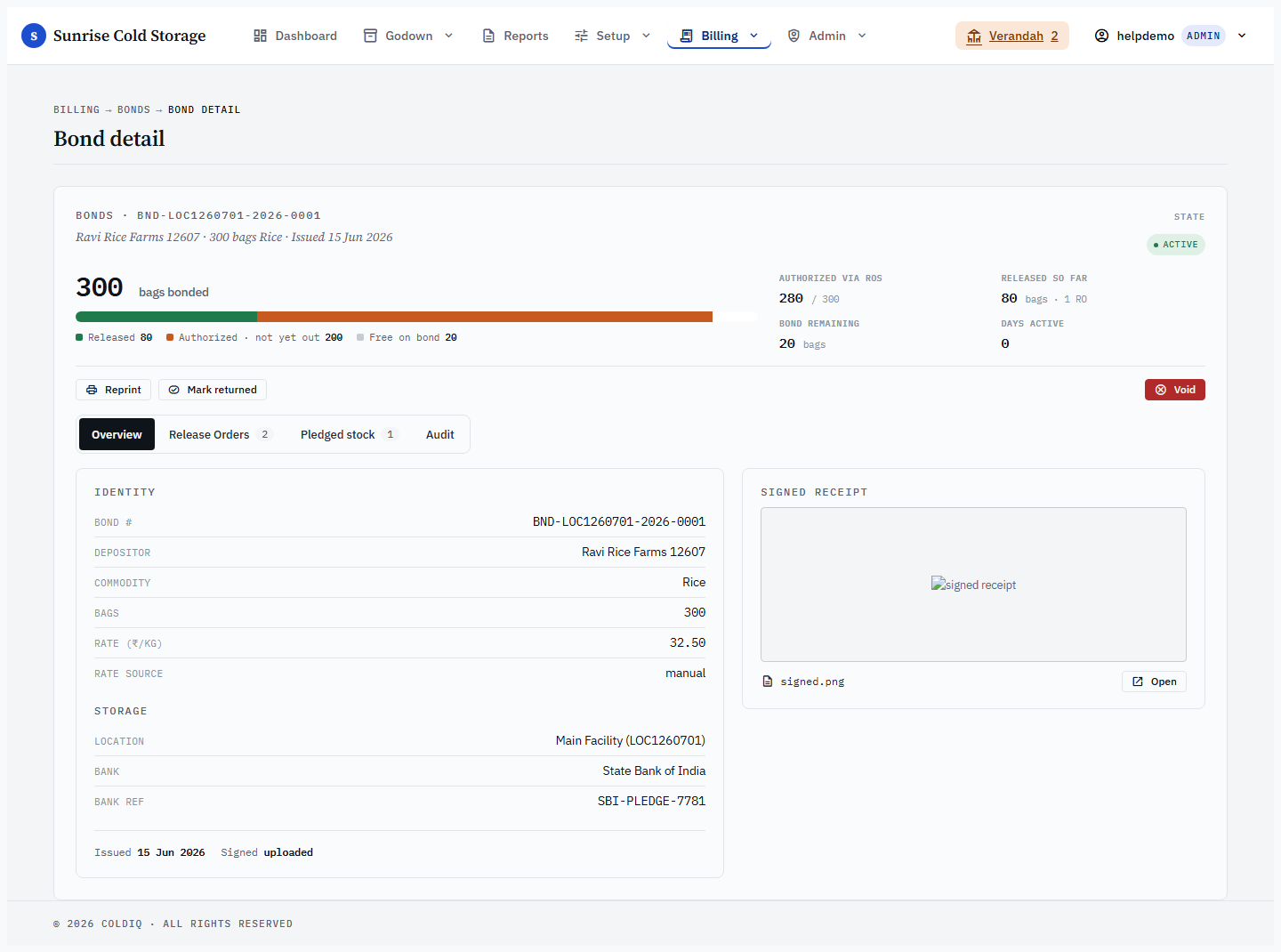Open the Dashboard grid icon
This screenshot has width=1281, height=952.
[260, 36]
